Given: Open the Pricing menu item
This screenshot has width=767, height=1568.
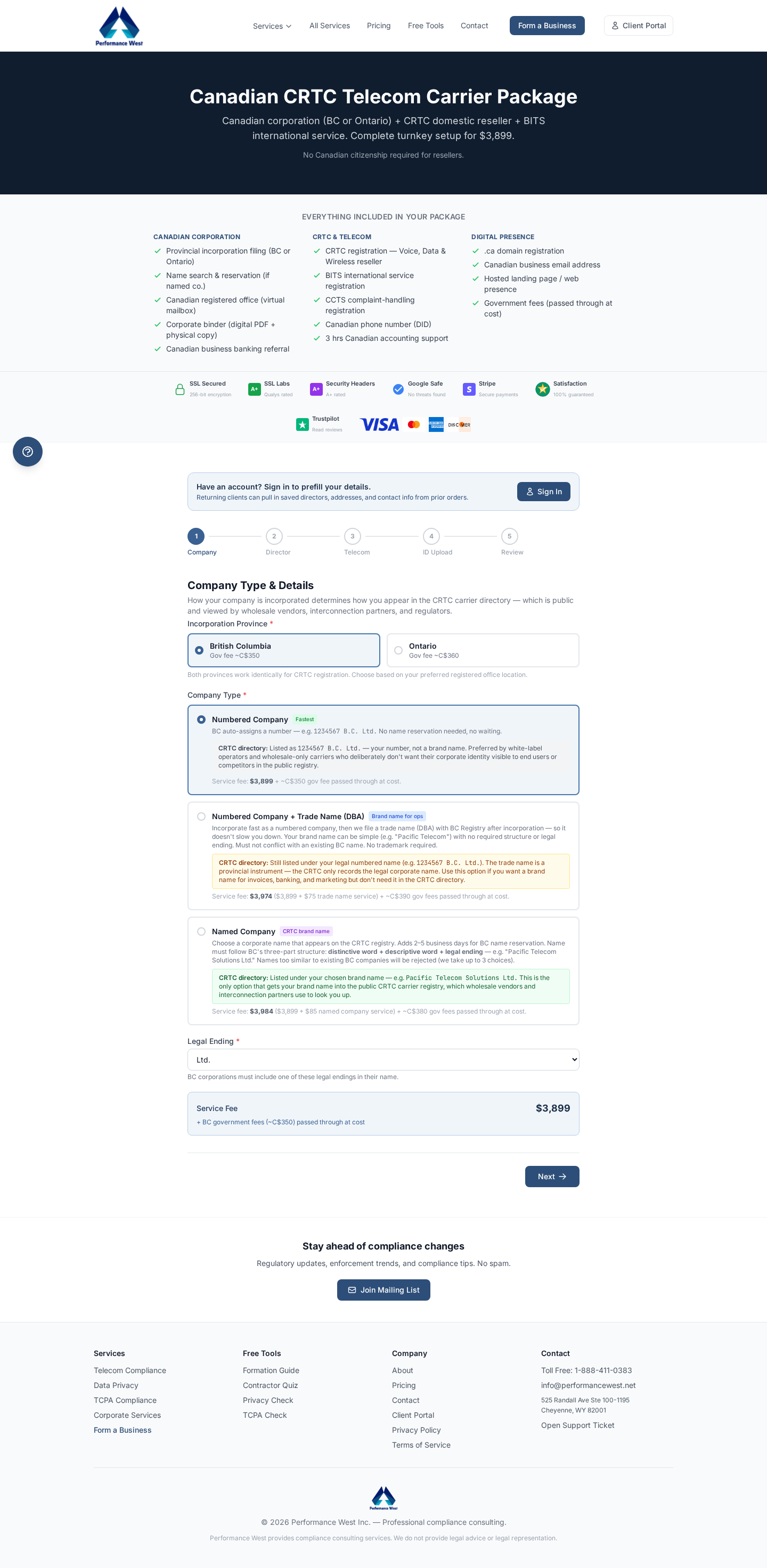Looking at the screenshot, I should (379, 26).
